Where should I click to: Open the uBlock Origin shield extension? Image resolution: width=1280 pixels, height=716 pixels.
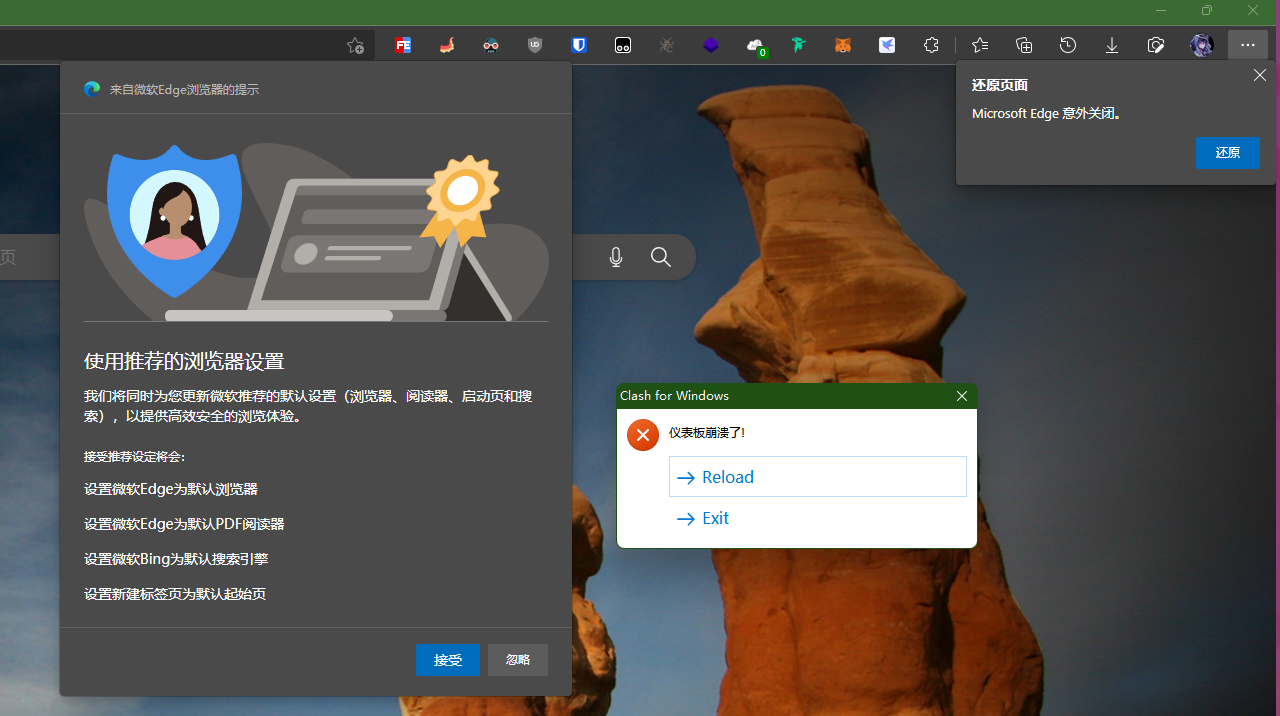(535, 45)
